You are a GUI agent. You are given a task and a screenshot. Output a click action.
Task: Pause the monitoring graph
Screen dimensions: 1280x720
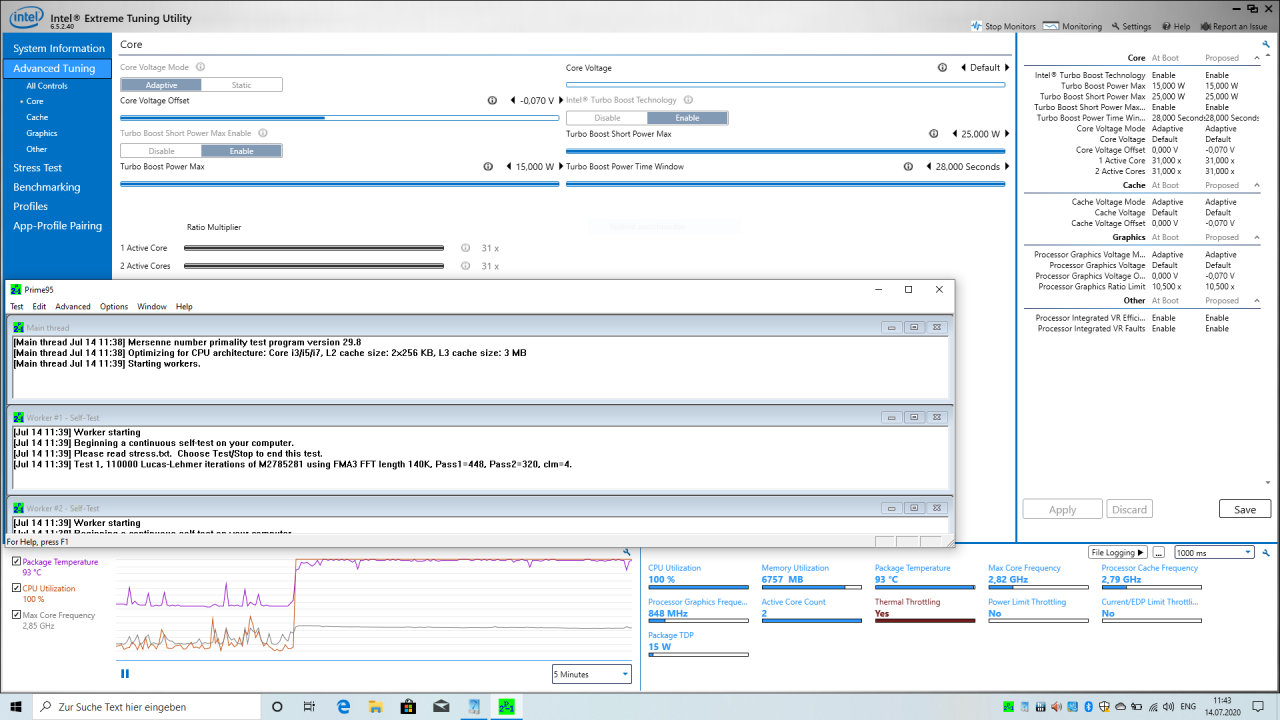pyautogui.click(x=125, y=674)
